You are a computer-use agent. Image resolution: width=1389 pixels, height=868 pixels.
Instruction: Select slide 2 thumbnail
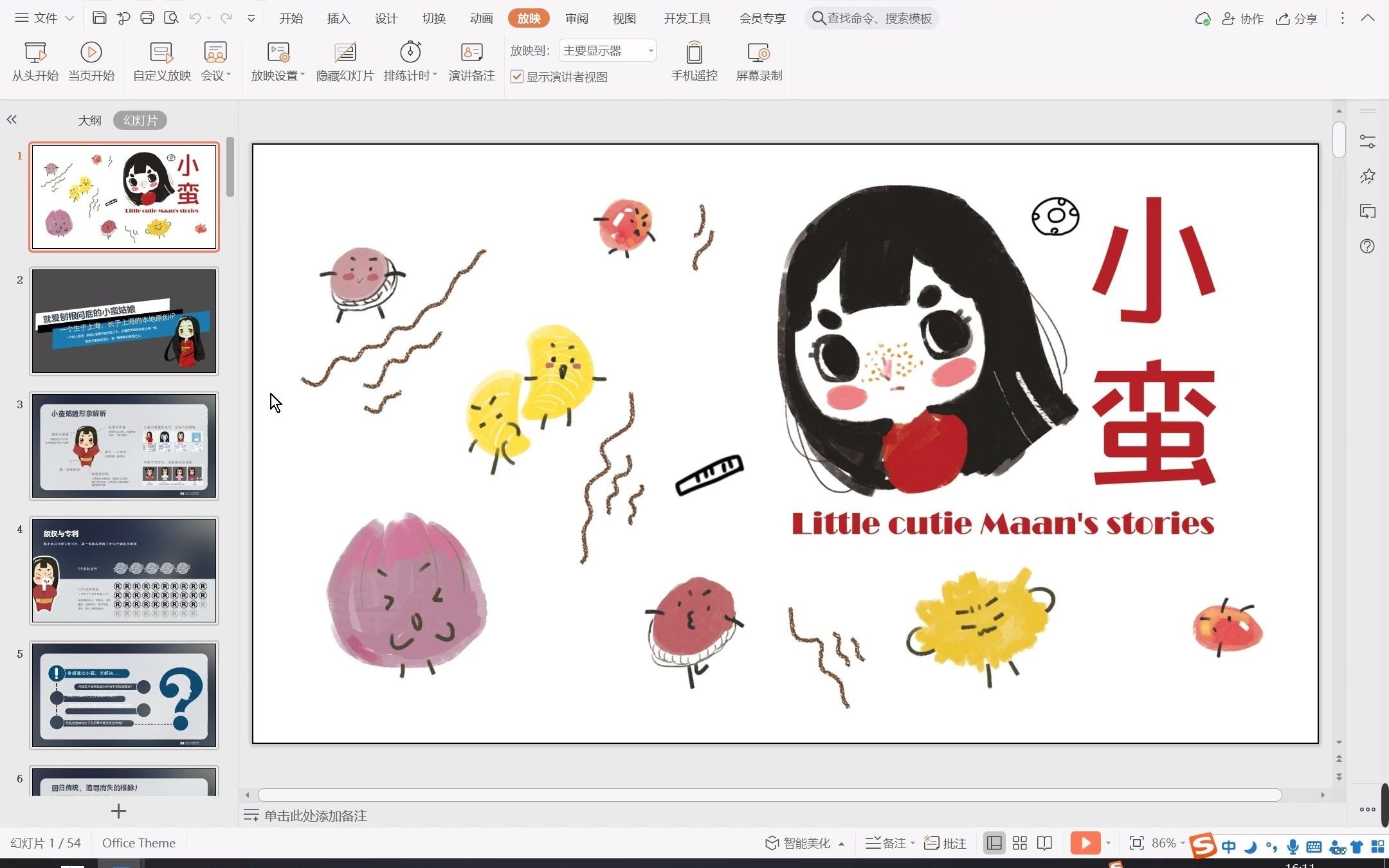[124, 321]
